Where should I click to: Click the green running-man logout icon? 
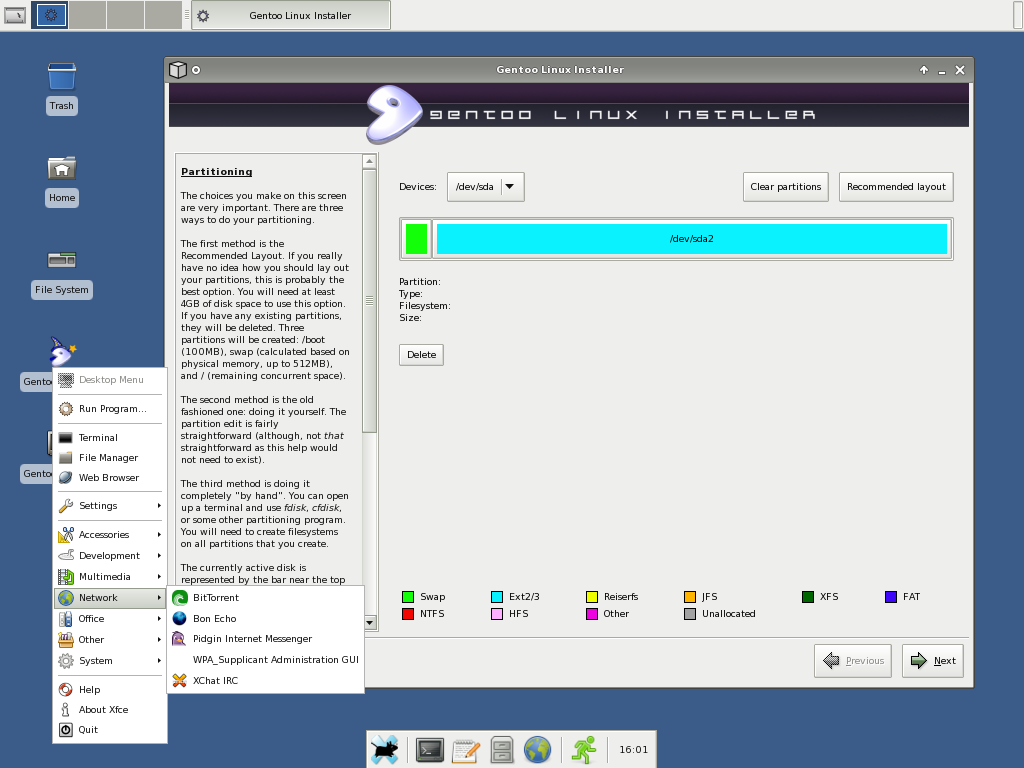click(584, 750)
